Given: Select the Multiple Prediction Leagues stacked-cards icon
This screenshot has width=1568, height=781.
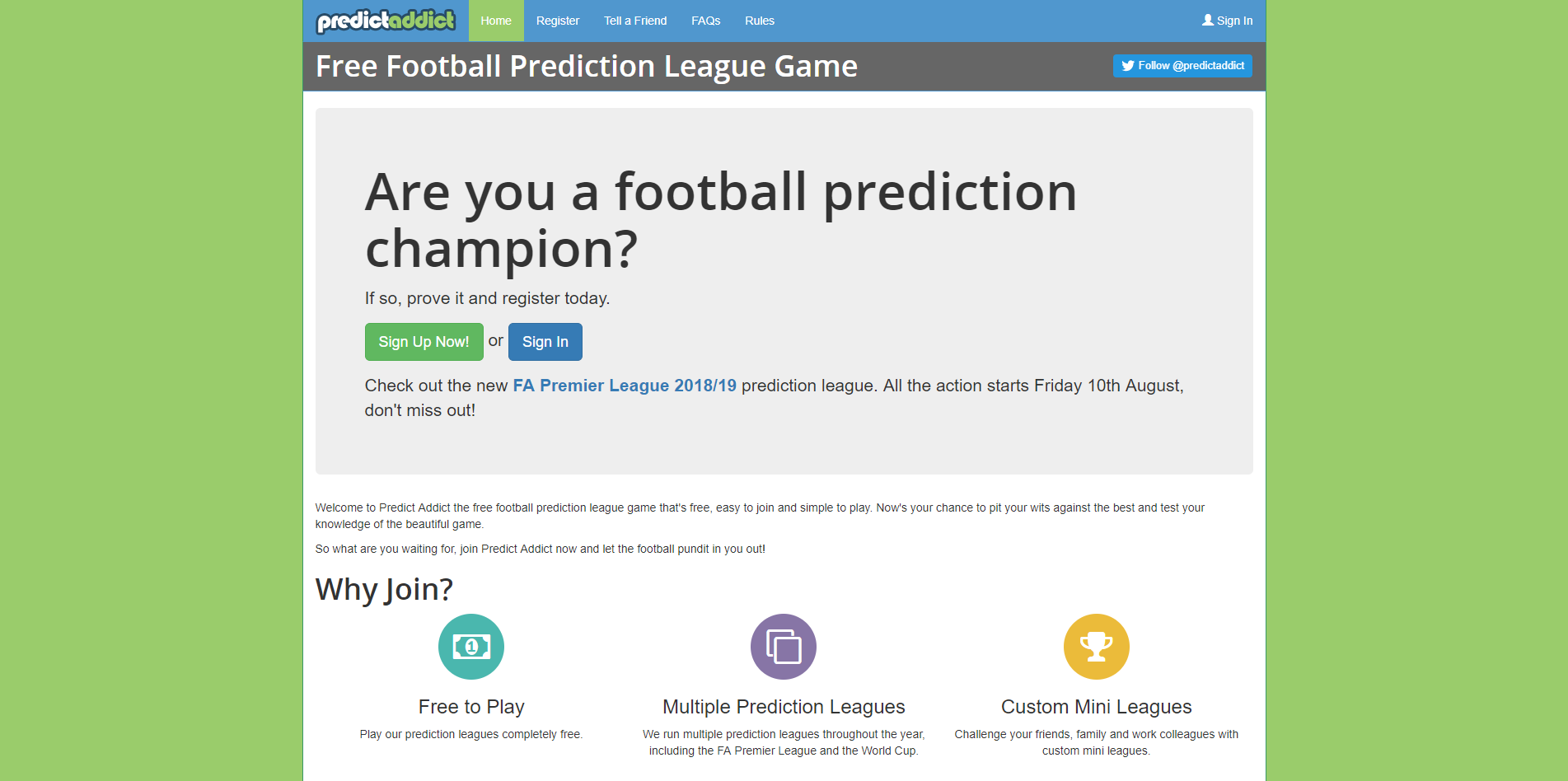Looking at the screenshot, I should coord(783,647).
